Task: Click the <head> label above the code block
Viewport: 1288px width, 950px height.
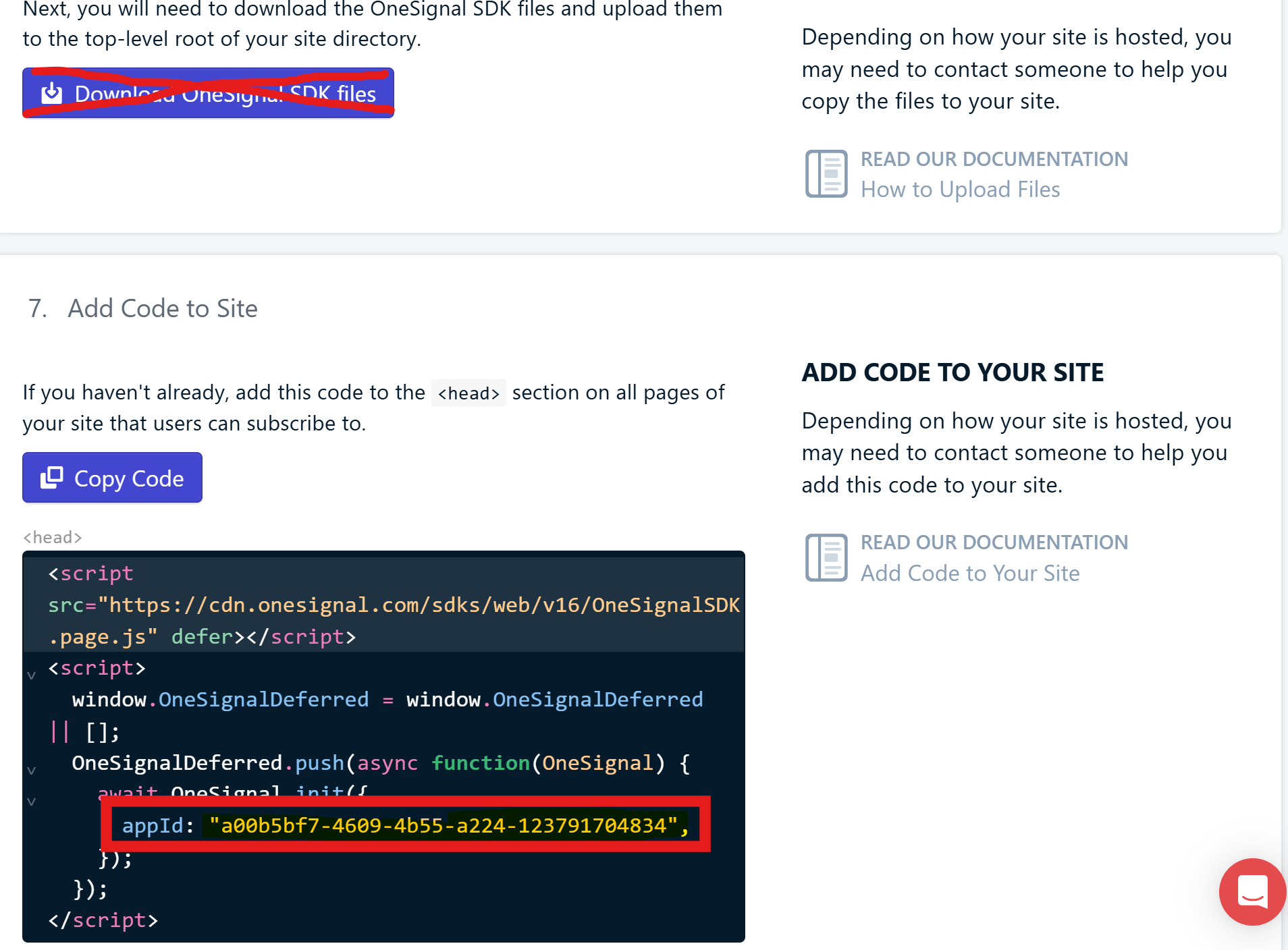Action: (53, 537)
